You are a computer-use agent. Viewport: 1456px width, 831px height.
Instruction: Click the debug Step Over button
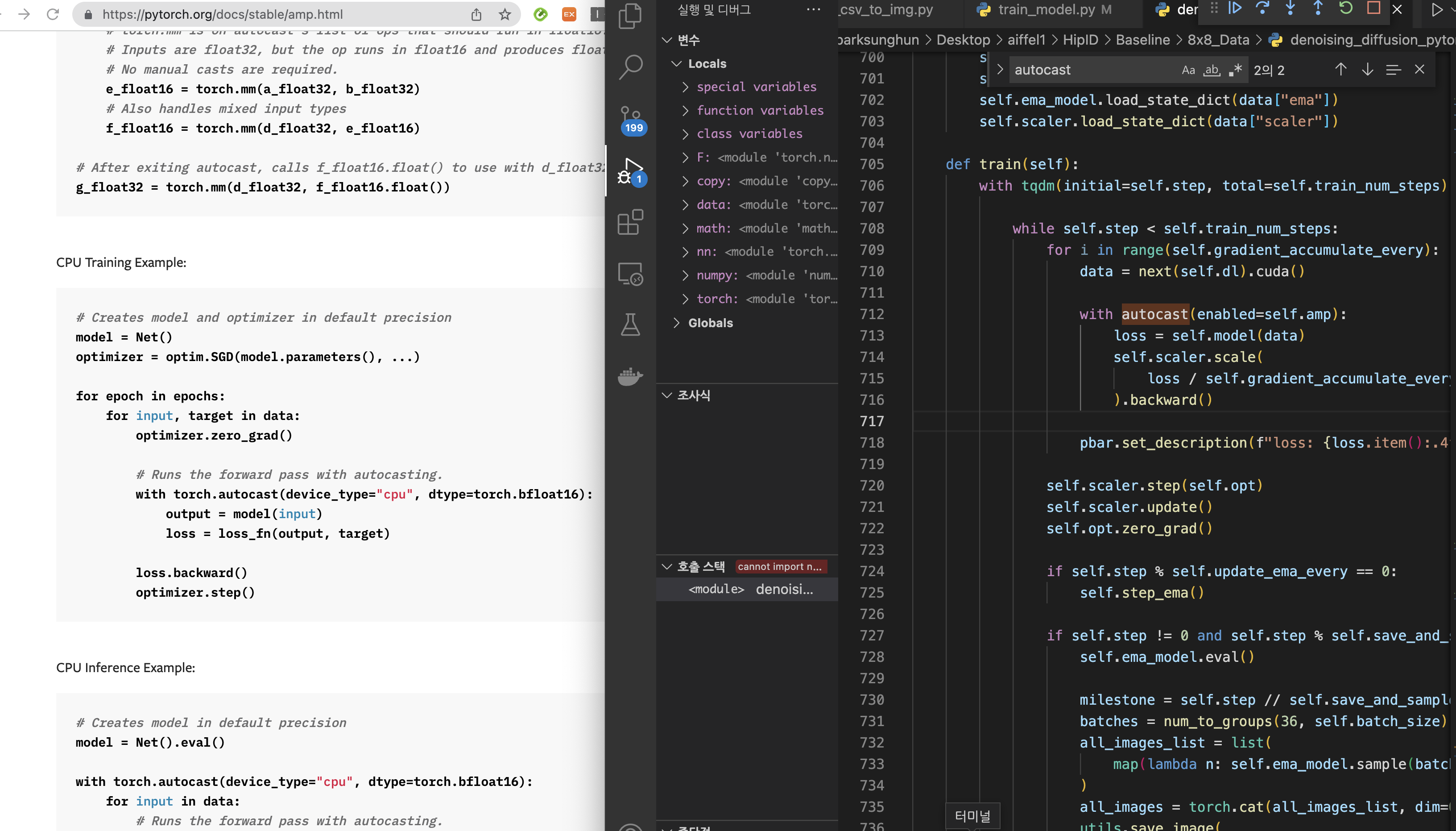pyautogui.click(x=1262, y=8)
